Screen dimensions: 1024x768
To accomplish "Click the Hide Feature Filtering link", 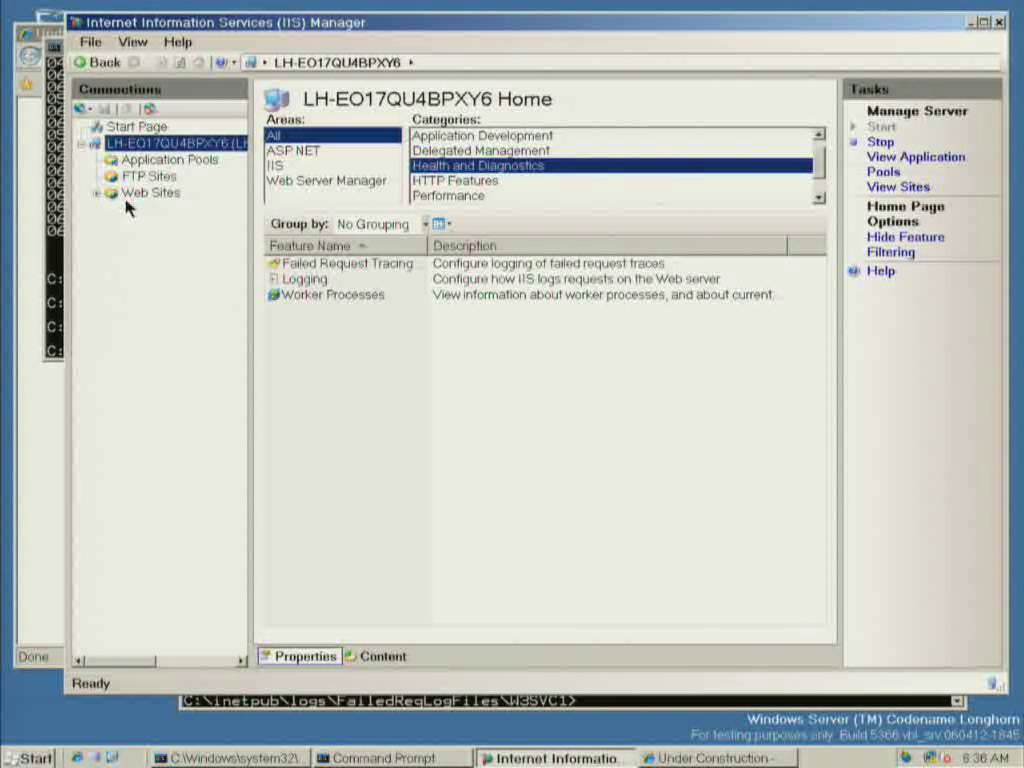I will click(x=905, y=245).
